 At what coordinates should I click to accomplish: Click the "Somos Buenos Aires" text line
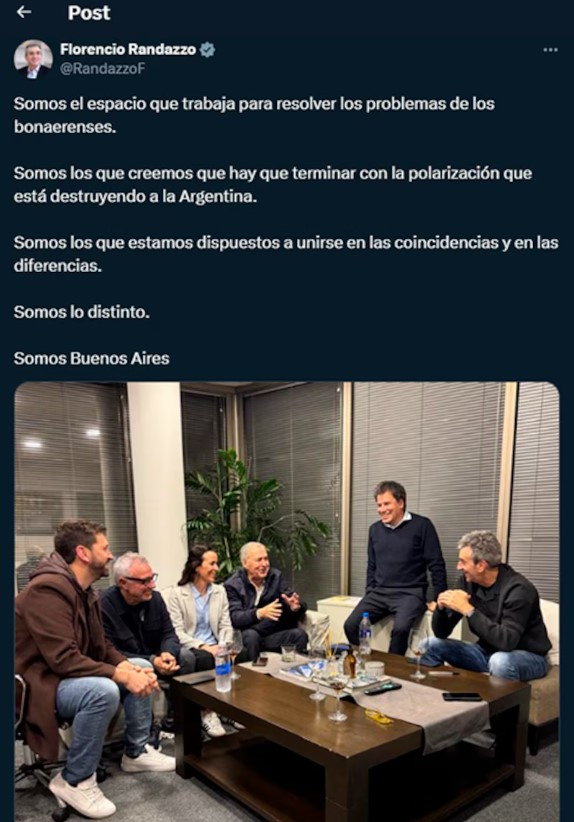(92, 359)
